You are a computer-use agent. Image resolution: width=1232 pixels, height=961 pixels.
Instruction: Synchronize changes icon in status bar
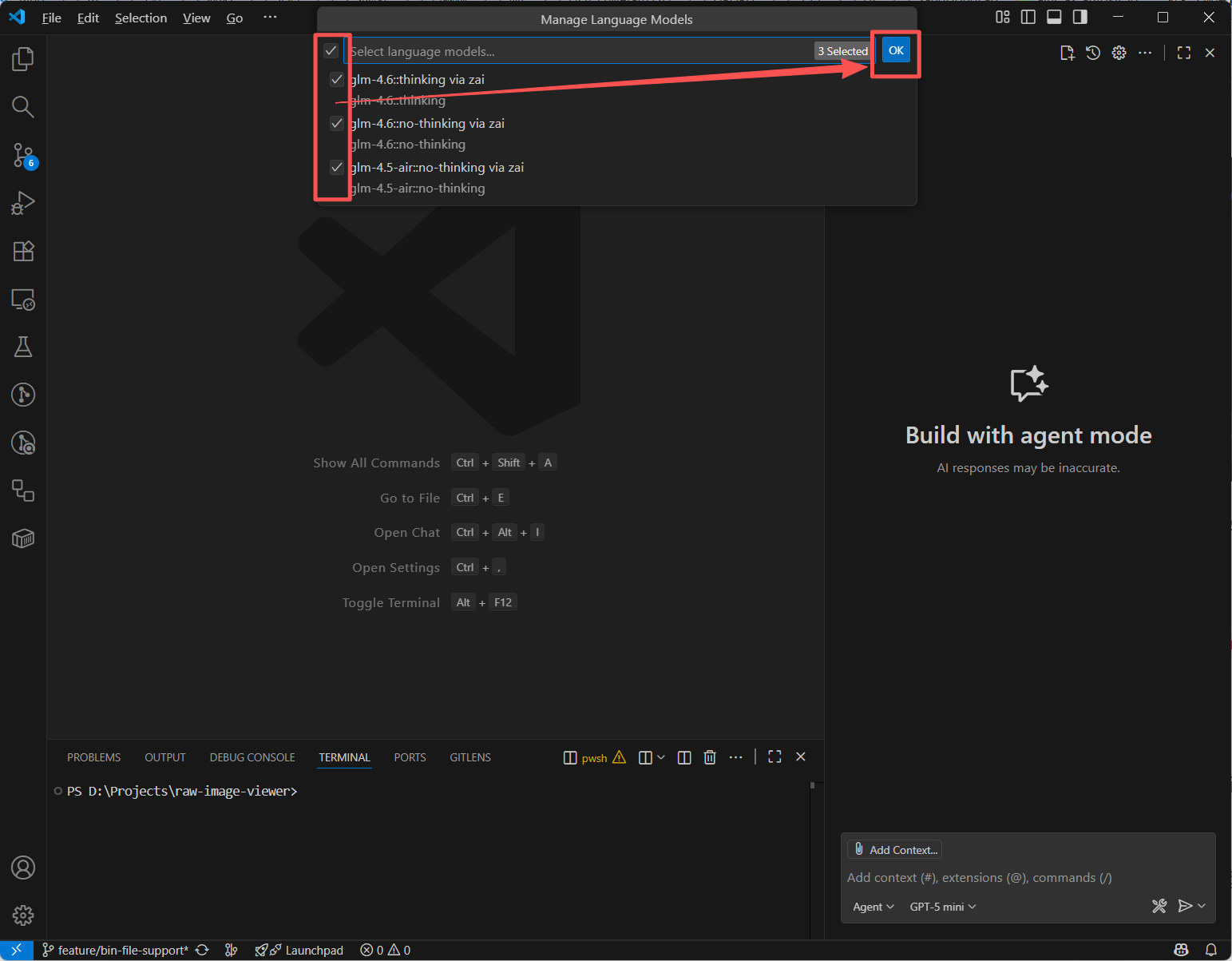coord(202,950)
